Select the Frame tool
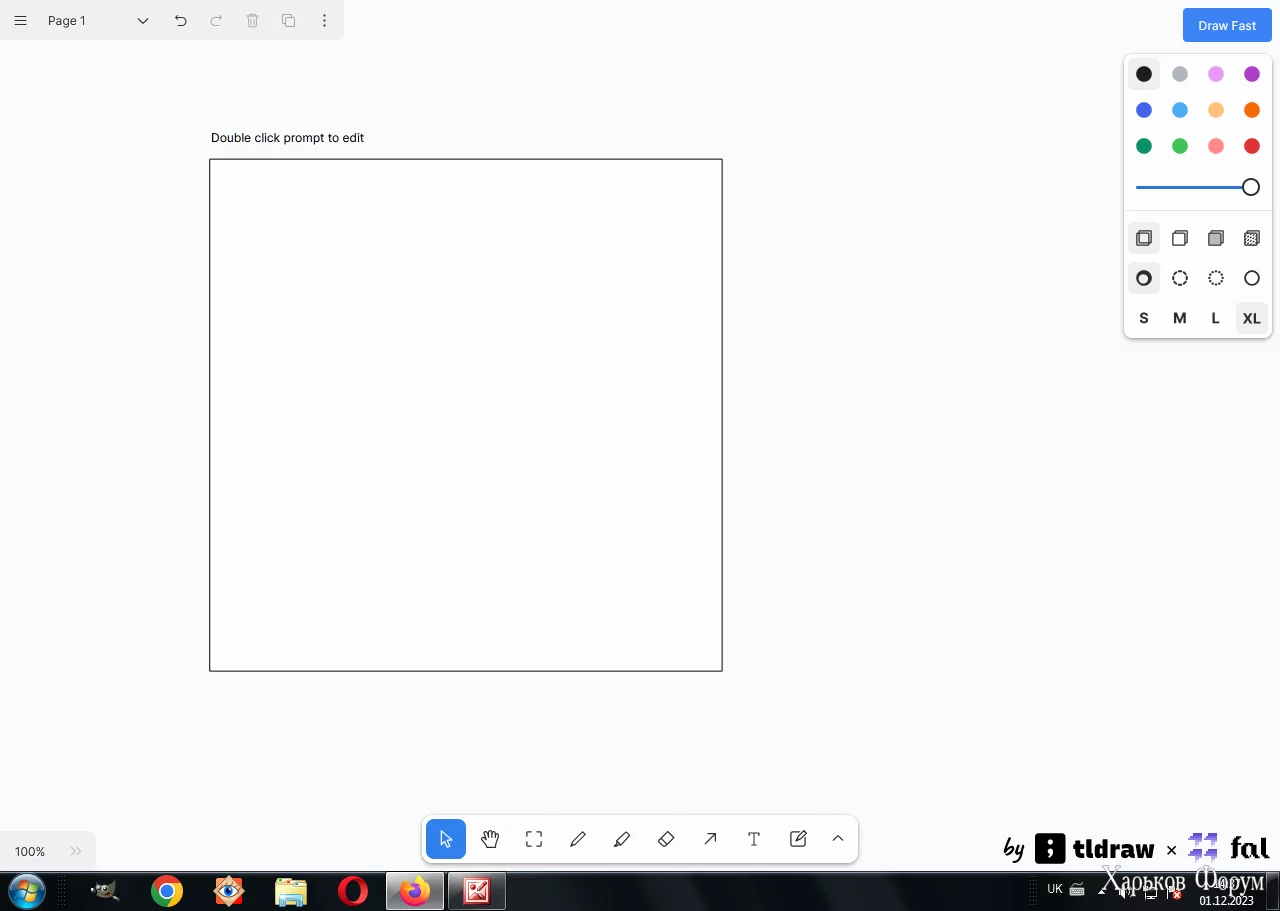The height and width of the screenshot is (911, 1280). tap(534, 839)
